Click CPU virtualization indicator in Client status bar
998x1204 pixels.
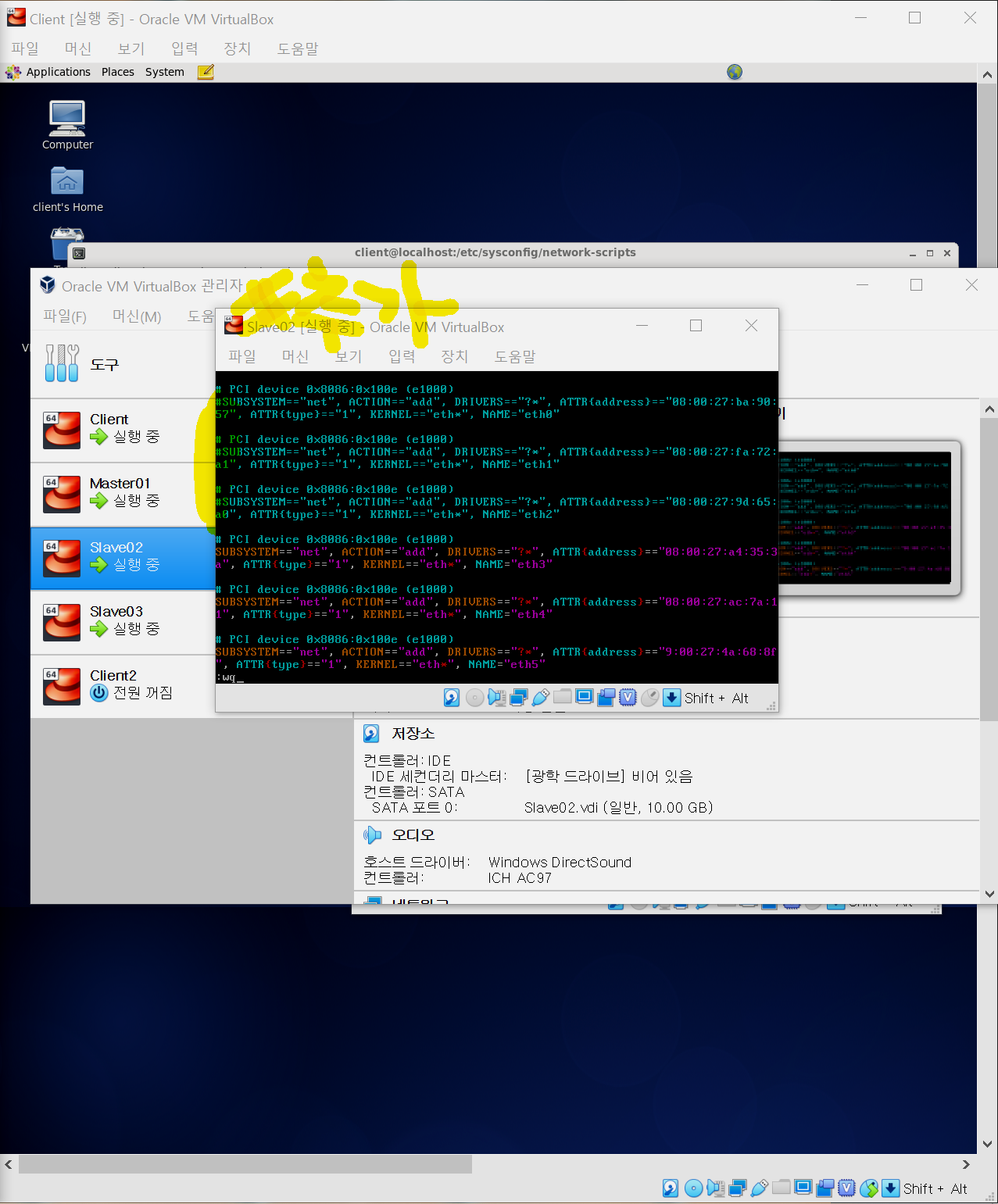[846, 1188]
